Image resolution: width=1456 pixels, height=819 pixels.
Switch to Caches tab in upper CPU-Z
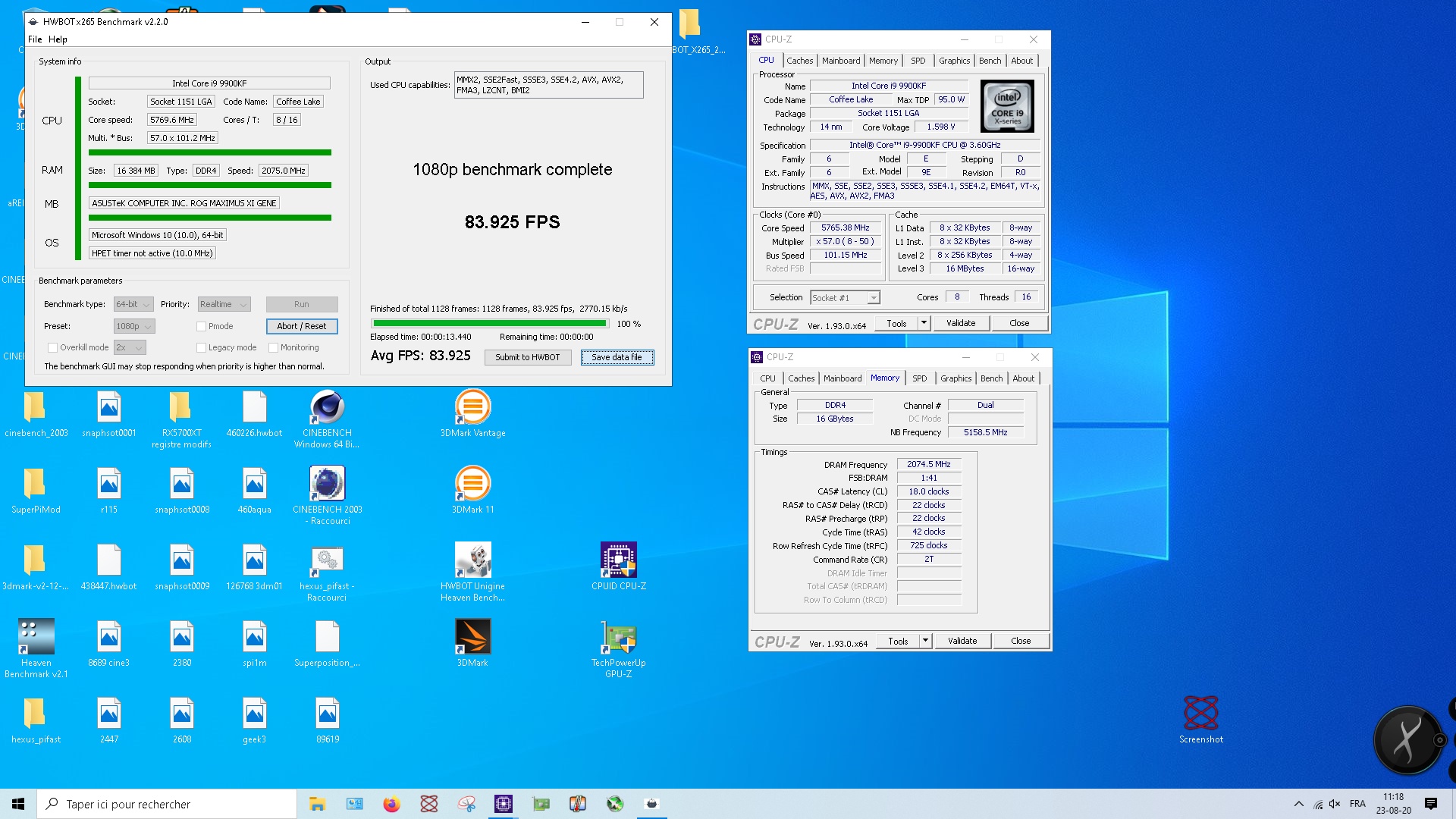pos(799,61)
